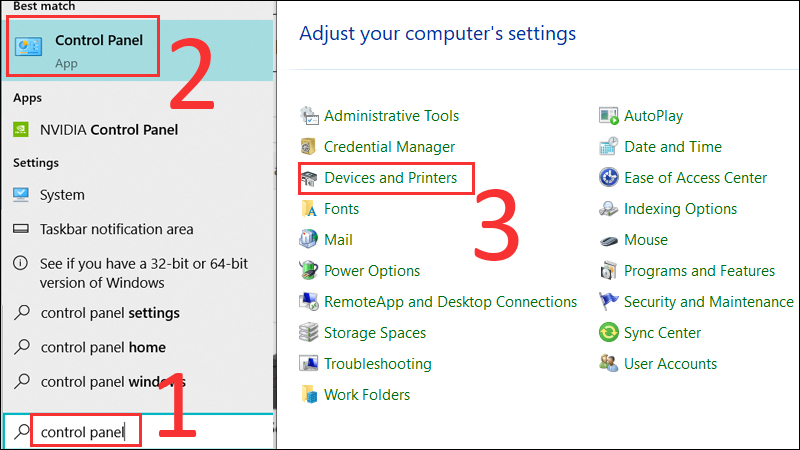This screenshot has height=450, width=800.
Task: Open the Programs and Features link
Action: [x=699, y=271]
